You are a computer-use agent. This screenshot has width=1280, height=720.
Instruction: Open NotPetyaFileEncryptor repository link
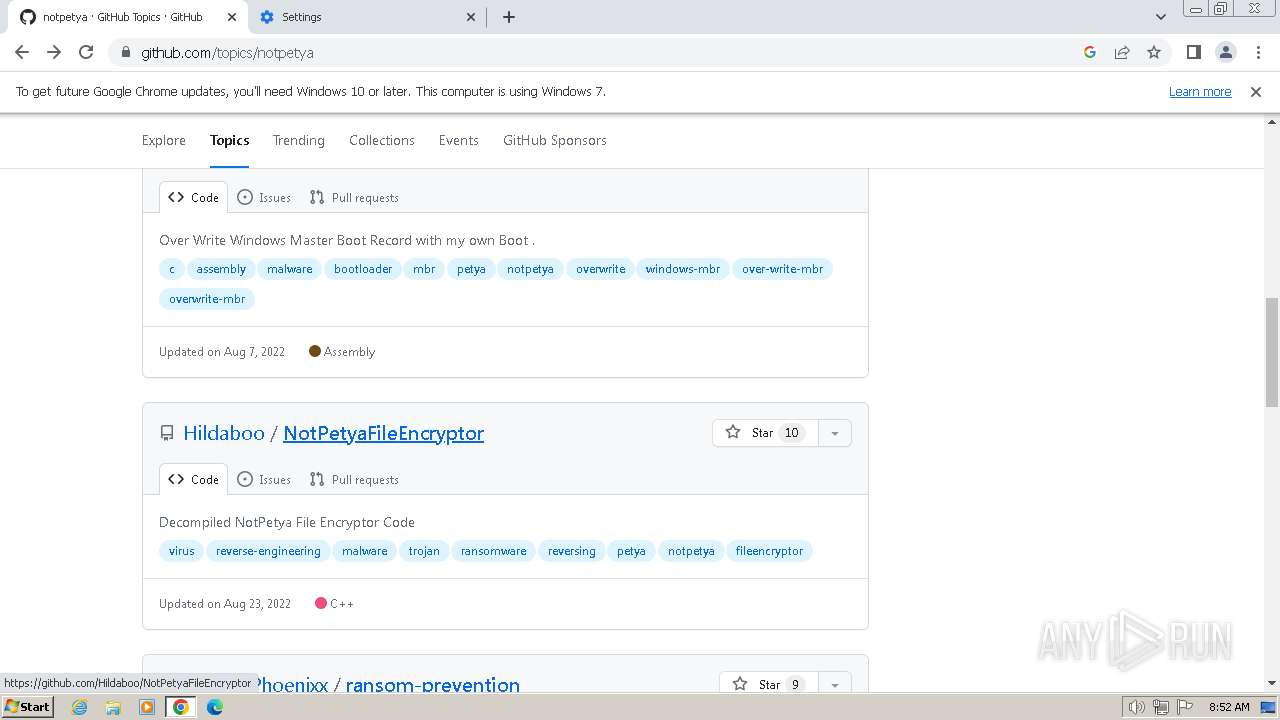[x=384, y=433]
